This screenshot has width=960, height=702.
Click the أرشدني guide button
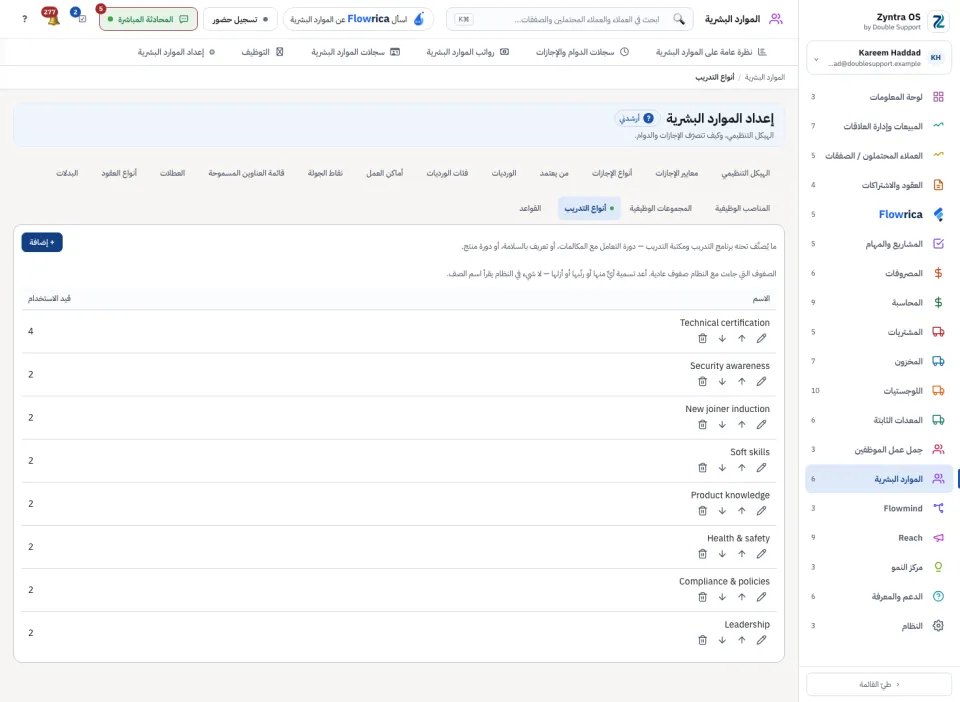click(x=637, y=118)
